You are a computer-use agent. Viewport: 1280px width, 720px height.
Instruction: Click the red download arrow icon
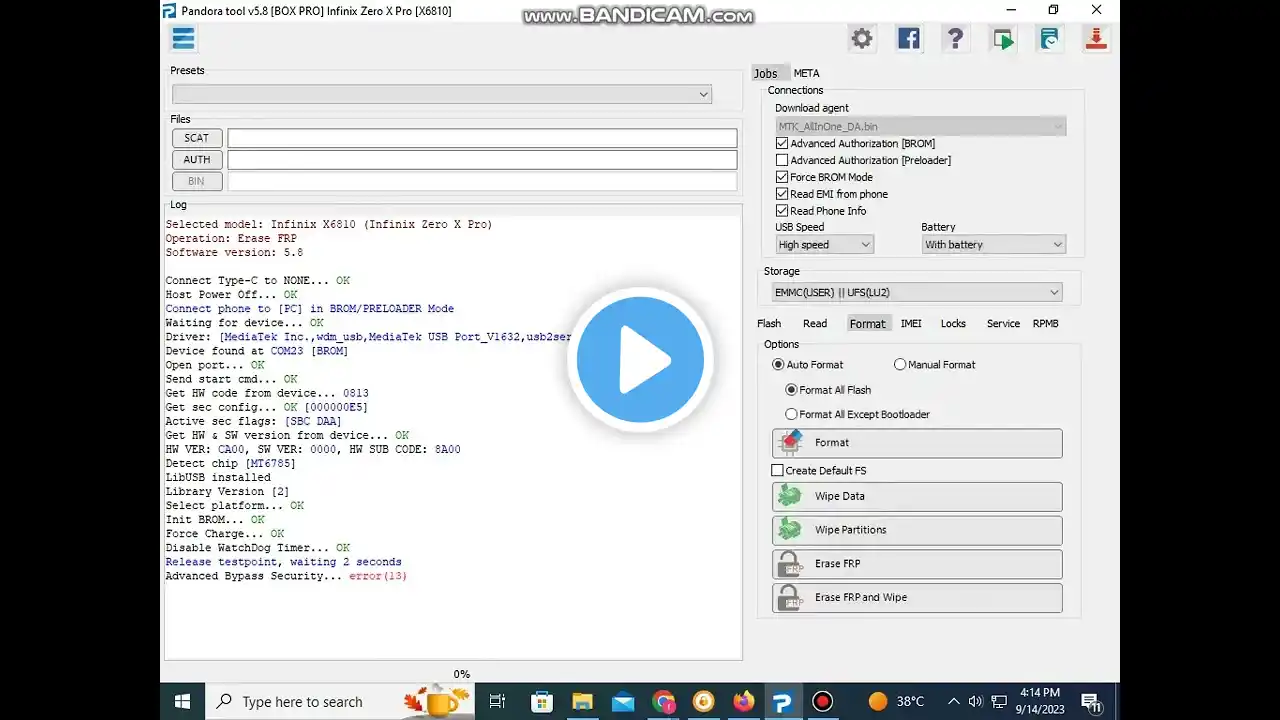[1096, 39]
